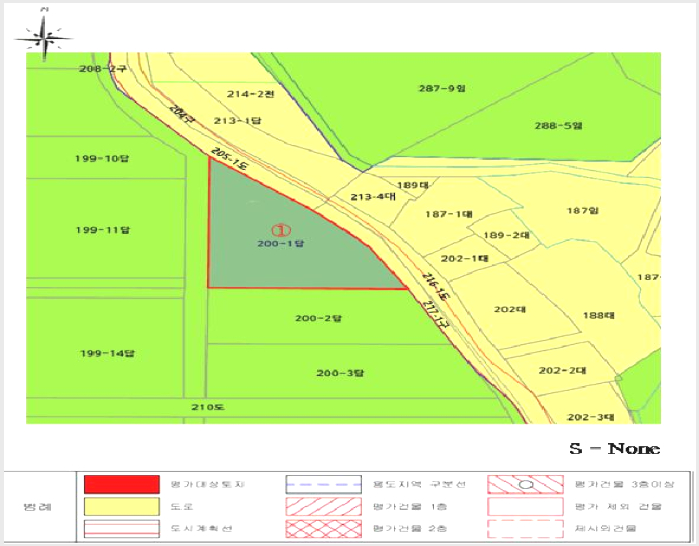Select parcel label 187임
Viewport: 699px width, 546px height.
pos(583,210)
